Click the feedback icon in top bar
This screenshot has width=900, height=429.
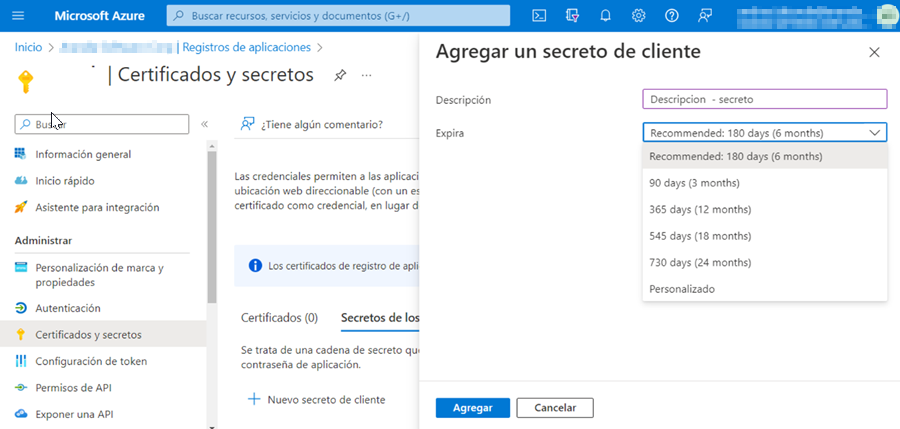pos(705,15)
